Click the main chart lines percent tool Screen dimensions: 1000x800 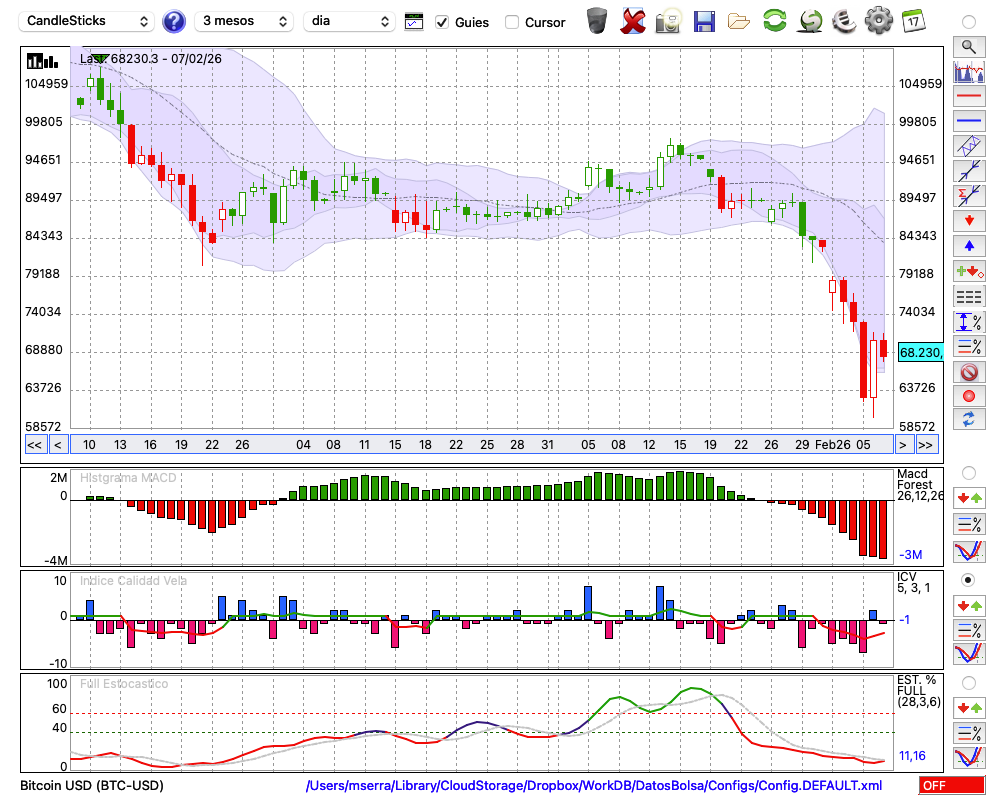pos(969,346)
